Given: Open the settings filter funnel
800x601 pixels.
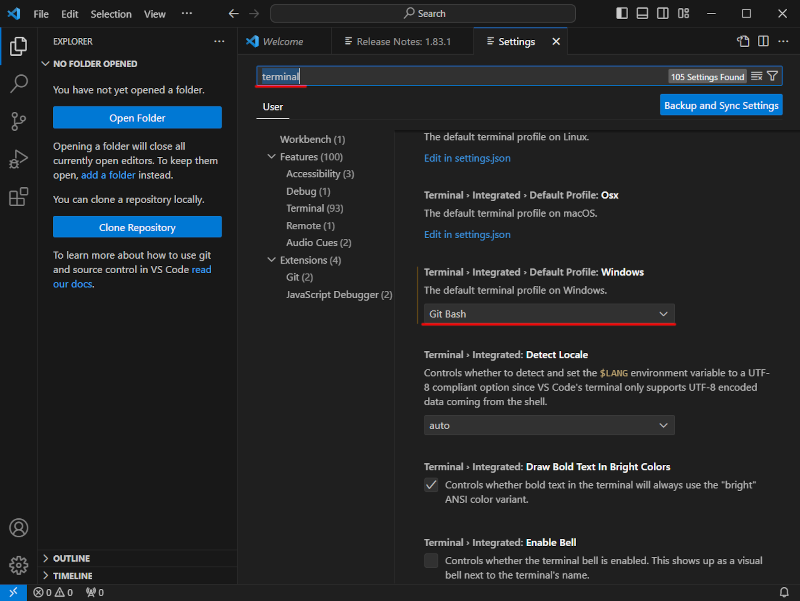Looking at the screenshot, I should click(x=772, y=76).
